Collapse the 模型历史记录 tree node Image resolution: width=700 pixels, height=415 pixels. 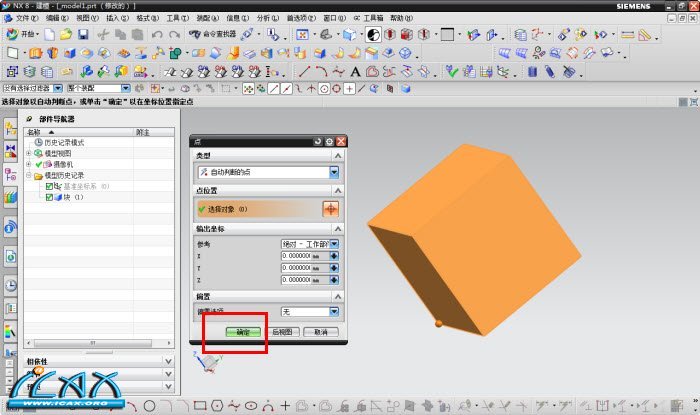[30, 175]
